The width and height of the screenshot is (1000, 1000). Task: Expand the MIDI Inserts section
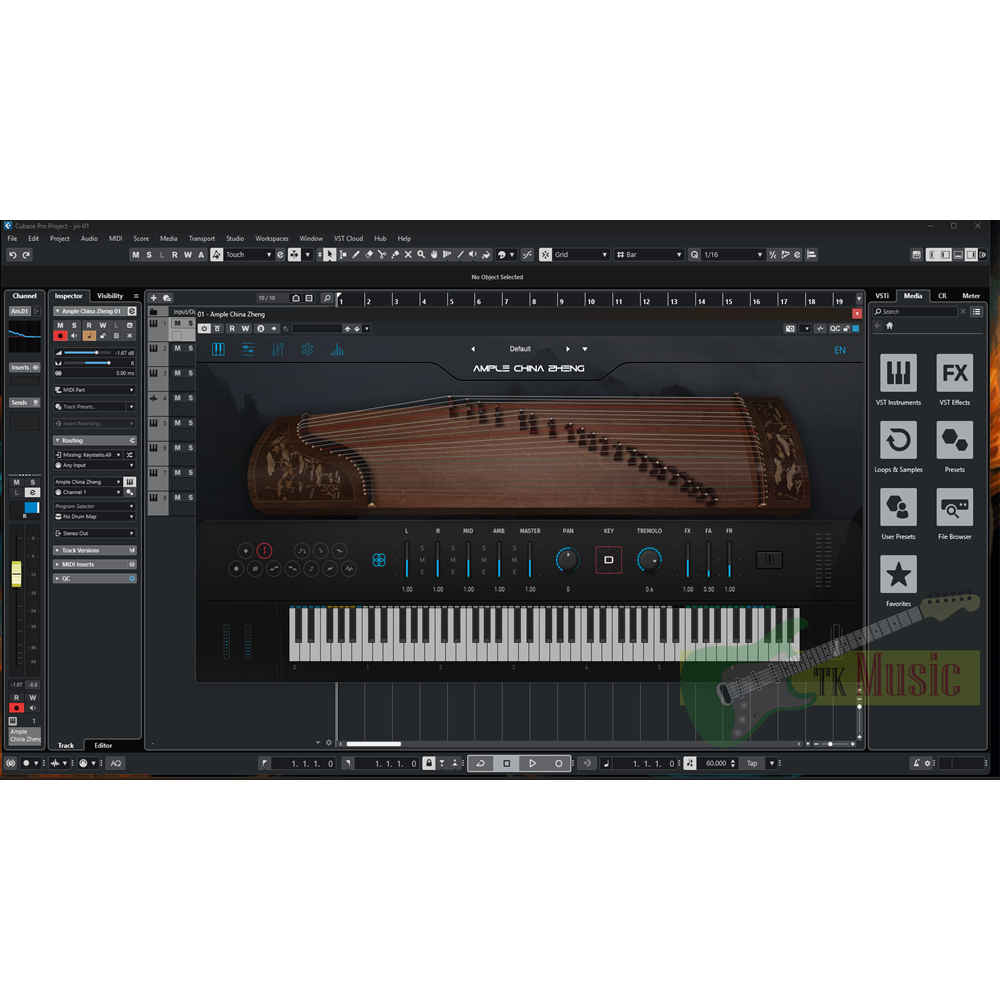tap(94, 564)
